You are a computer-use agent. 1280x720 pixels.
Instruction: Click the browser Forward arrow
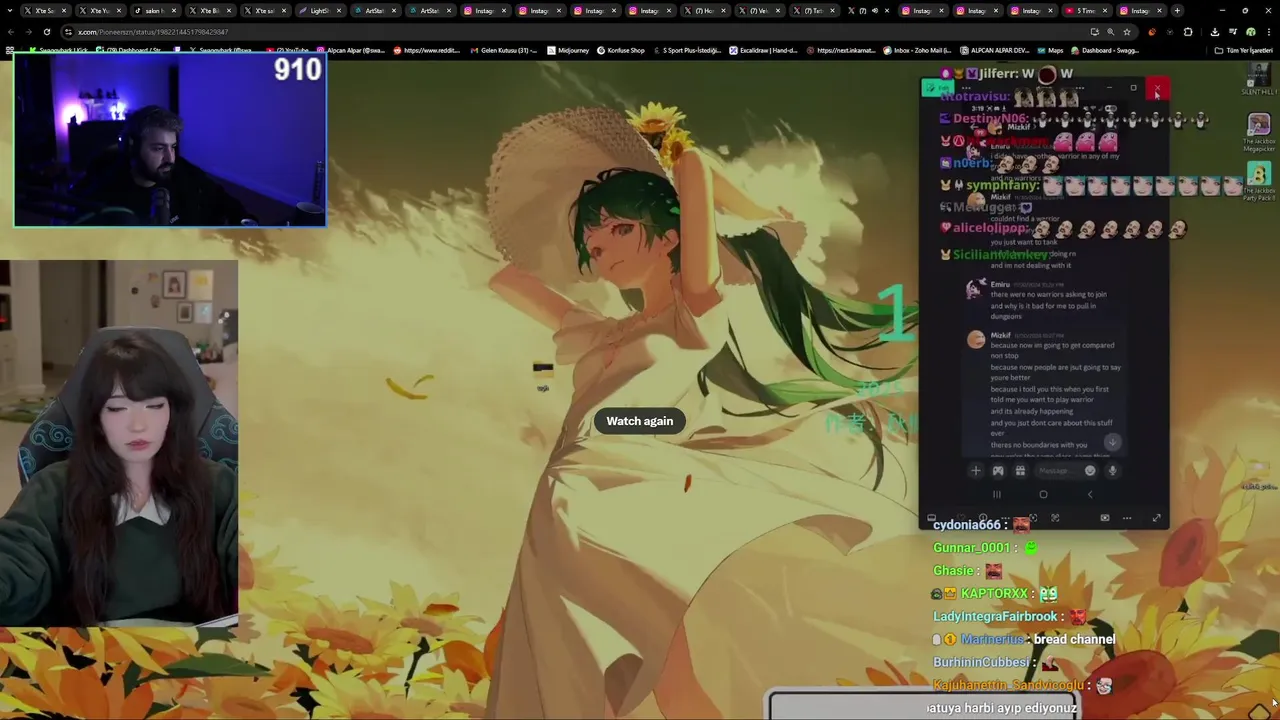28,31
